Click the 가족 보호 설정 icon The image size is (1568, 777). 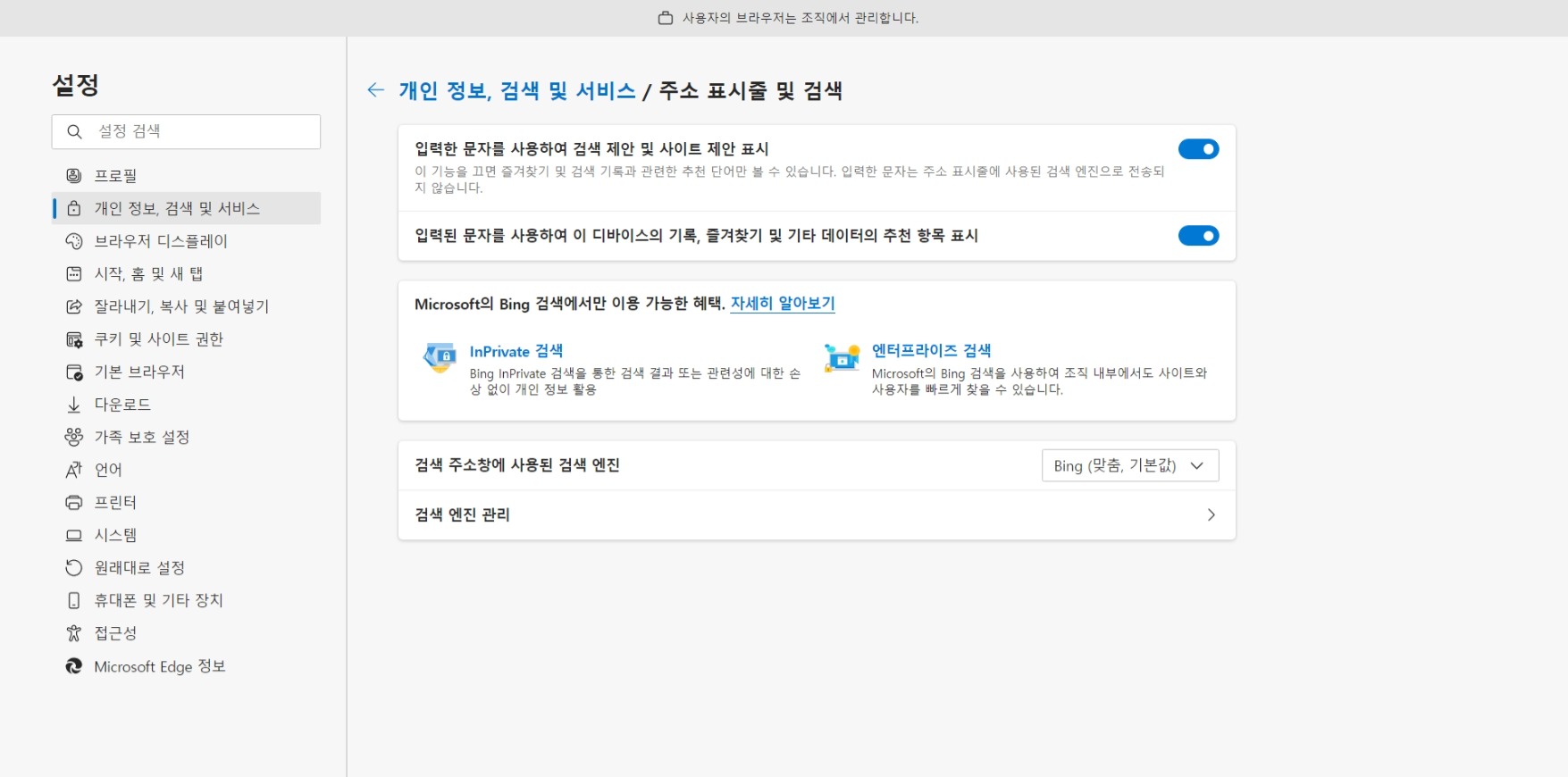[x=74, y=437]
